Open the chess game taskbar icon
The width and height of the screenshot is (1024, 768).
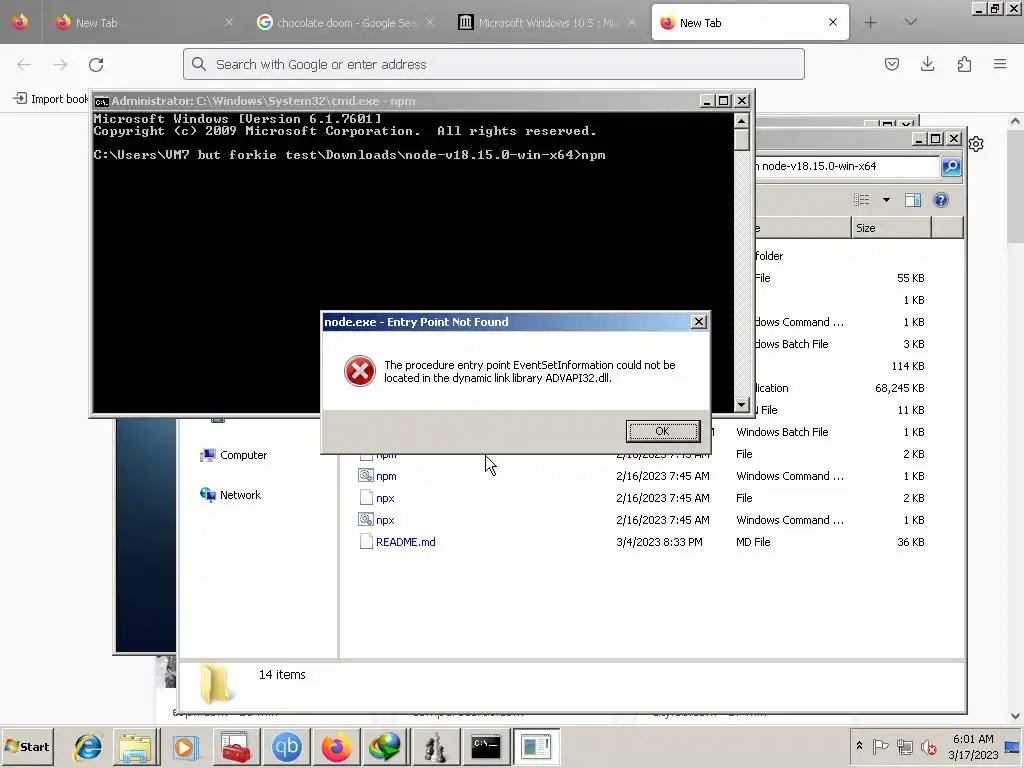click(436, 747)
